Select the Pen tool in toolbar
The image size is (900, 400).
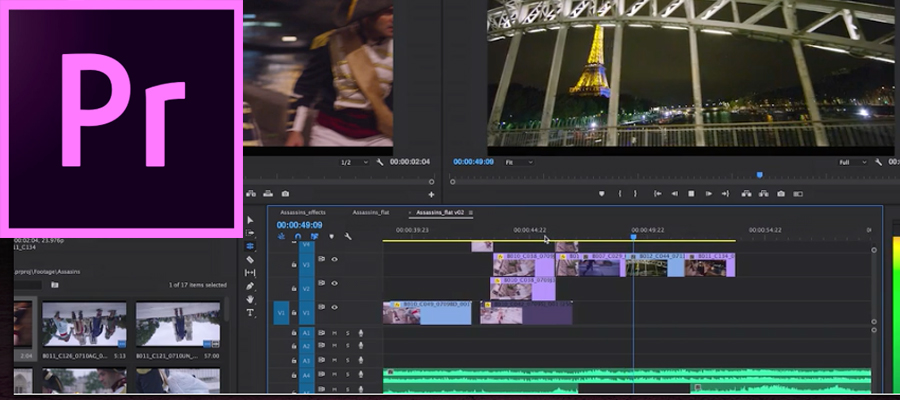click(x=250, y=286)
